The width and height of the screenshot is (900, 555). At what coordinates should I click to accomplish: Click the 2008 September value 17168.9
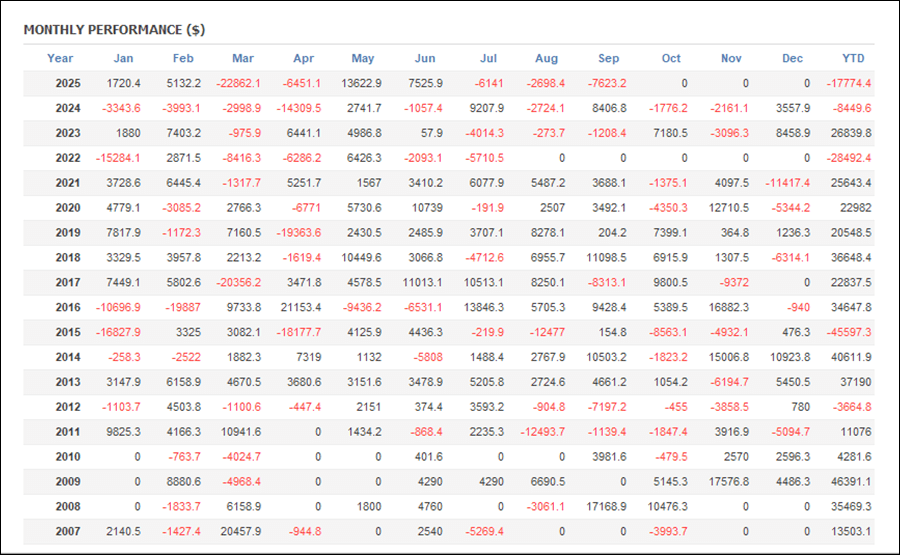pyautogui.click(x=603, y=508)
